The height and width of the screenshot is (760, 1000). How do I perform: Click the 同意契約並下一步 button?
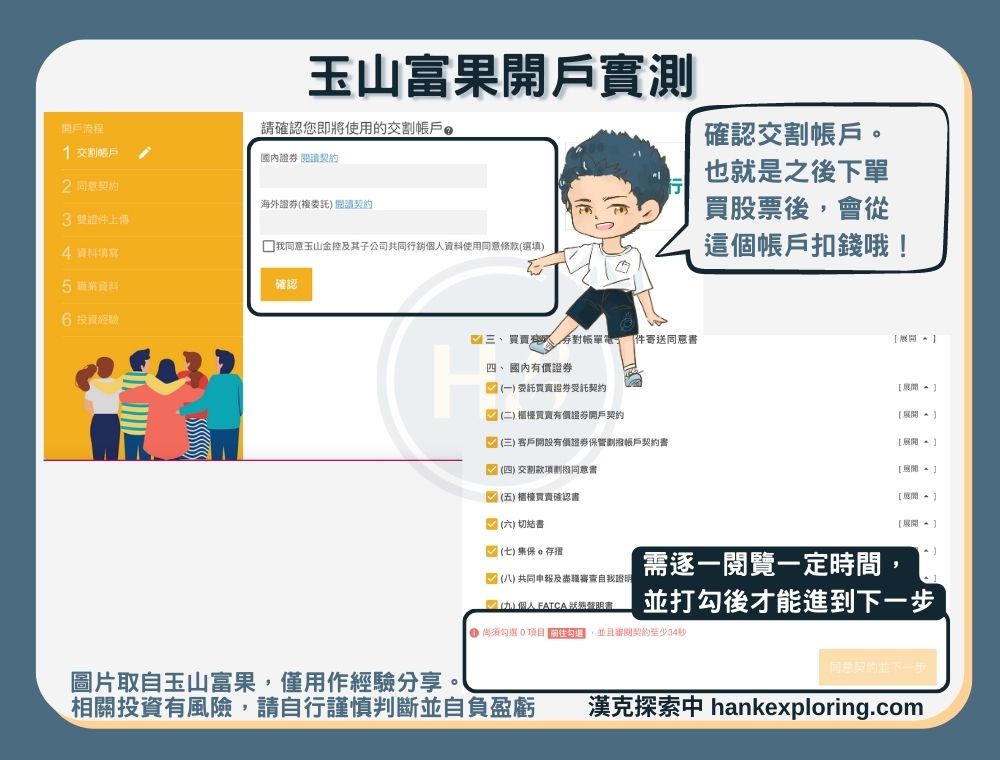878,667
